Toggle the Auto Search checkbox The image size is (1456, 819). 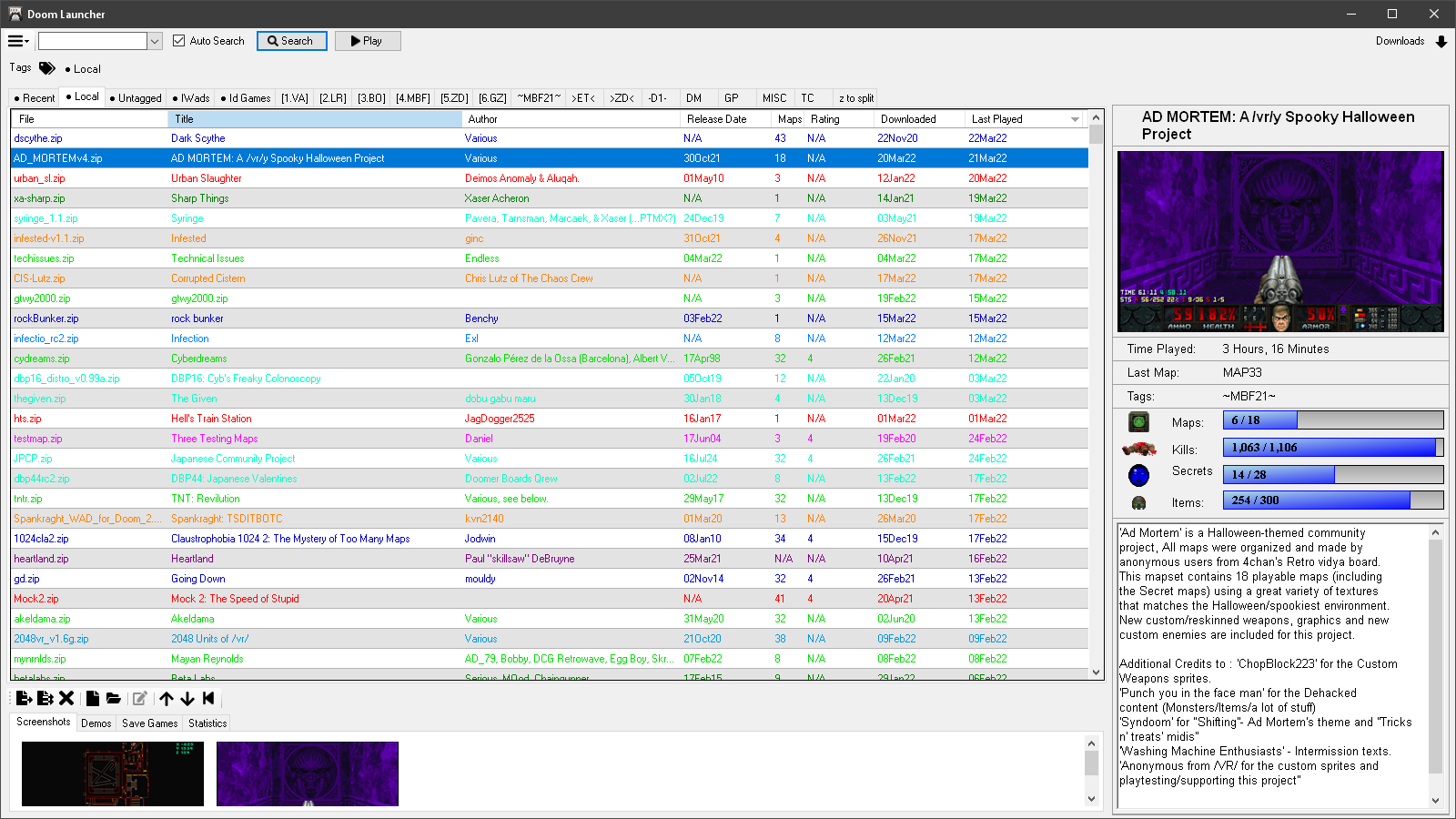point(179,41)
